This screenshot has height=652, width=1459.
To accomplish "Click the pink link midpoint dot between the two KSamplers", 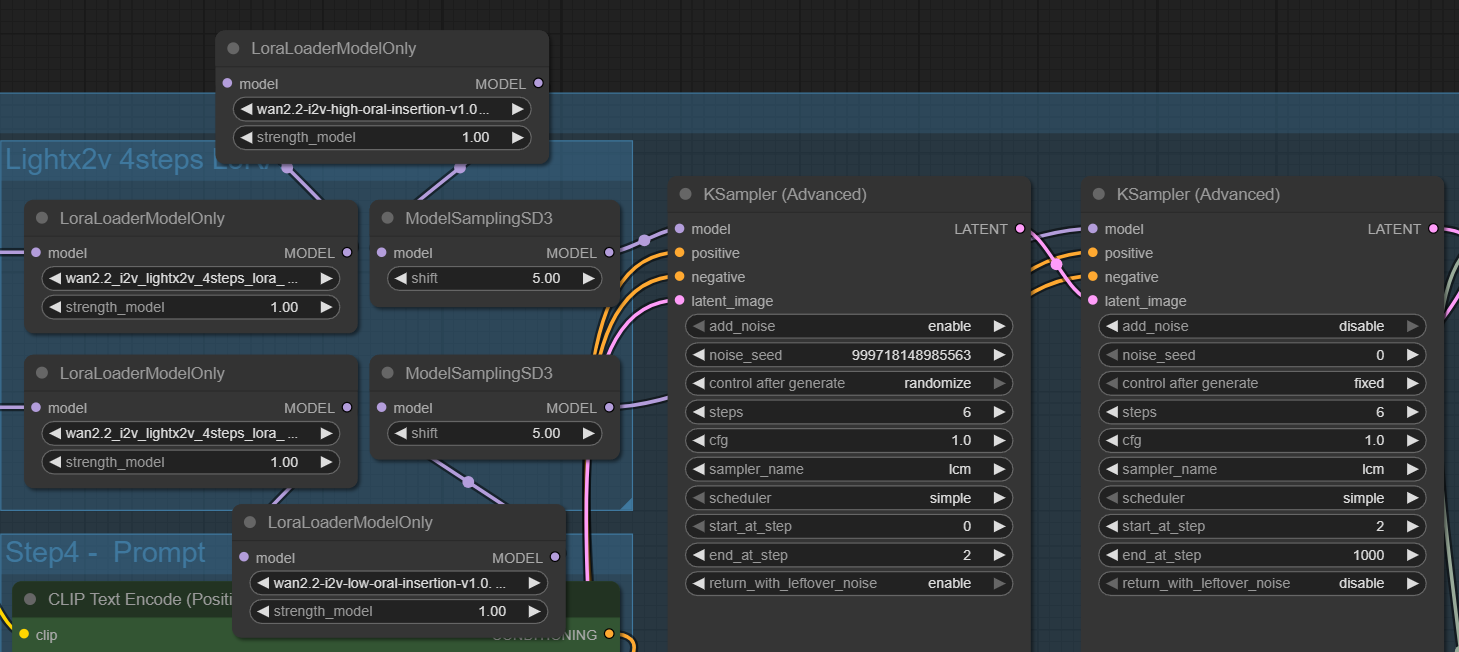I will [x=1056, y=265].
